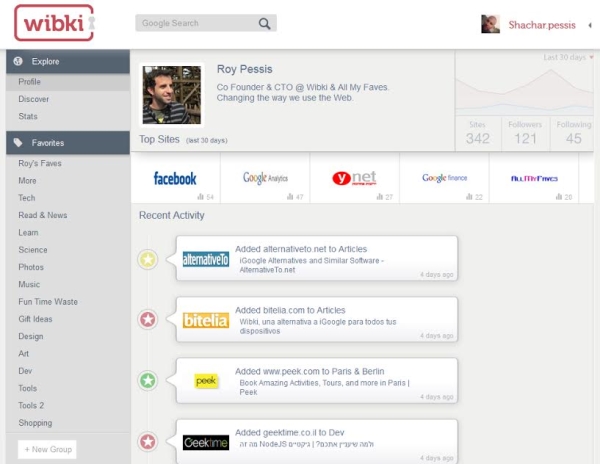Click the activity chart graph
Image resolution: width=600 pixels, height=464 pixels.
pos(524,90)
